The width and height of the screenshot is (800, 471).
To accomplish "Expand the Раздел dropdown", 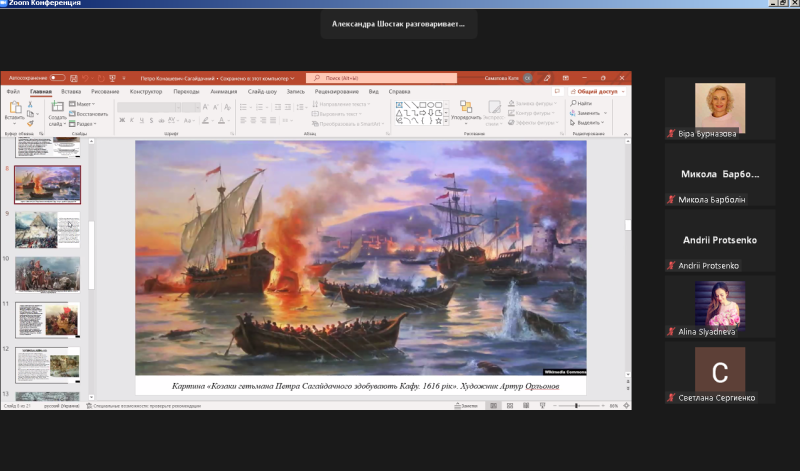I will (x=83, y=123).
